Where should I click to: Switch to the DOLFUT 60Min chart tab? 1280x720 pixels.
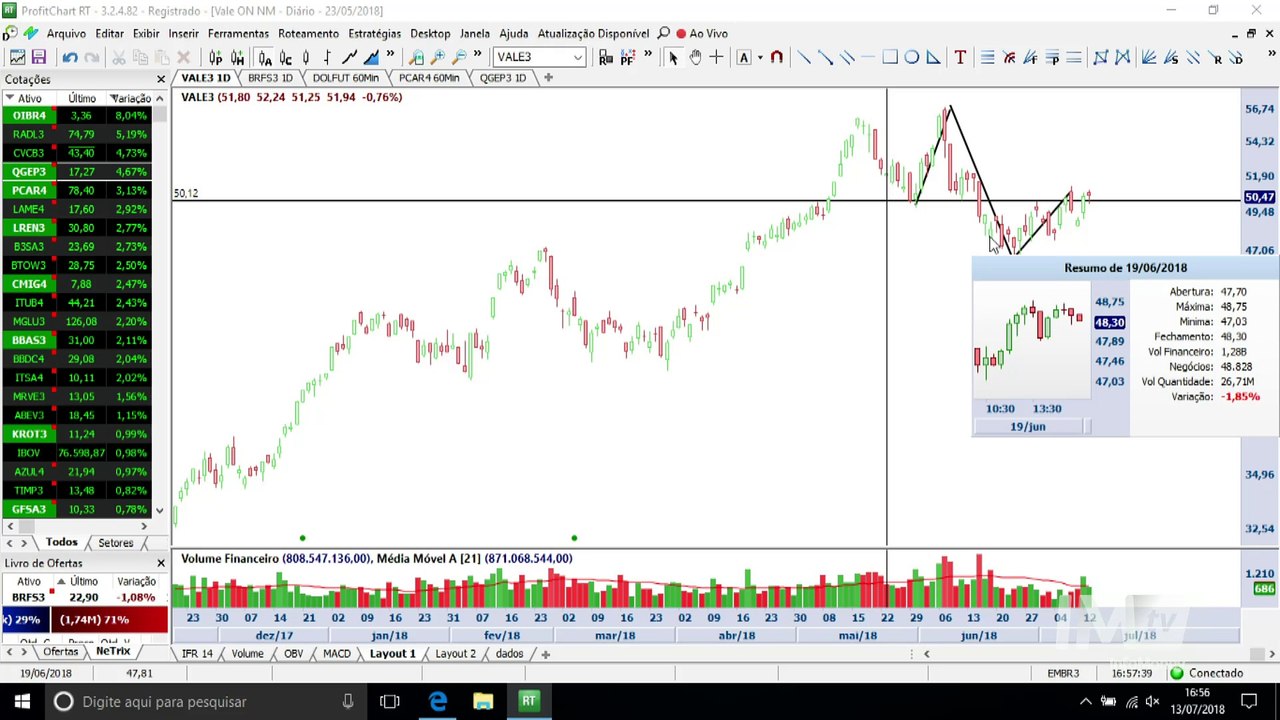point(346,78)
